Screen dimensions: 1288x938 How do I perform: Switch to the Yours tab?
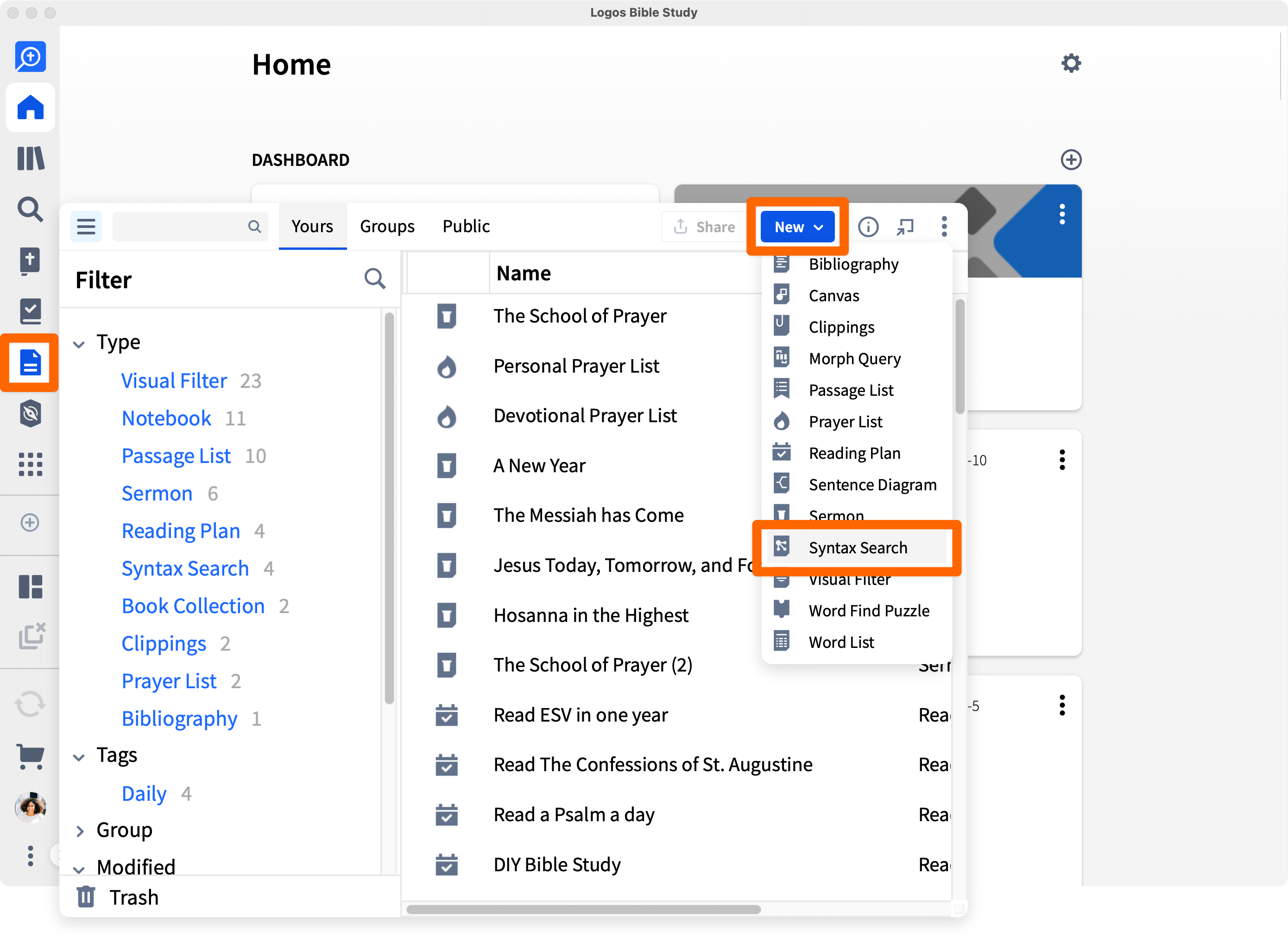click(x=312, y=226)
